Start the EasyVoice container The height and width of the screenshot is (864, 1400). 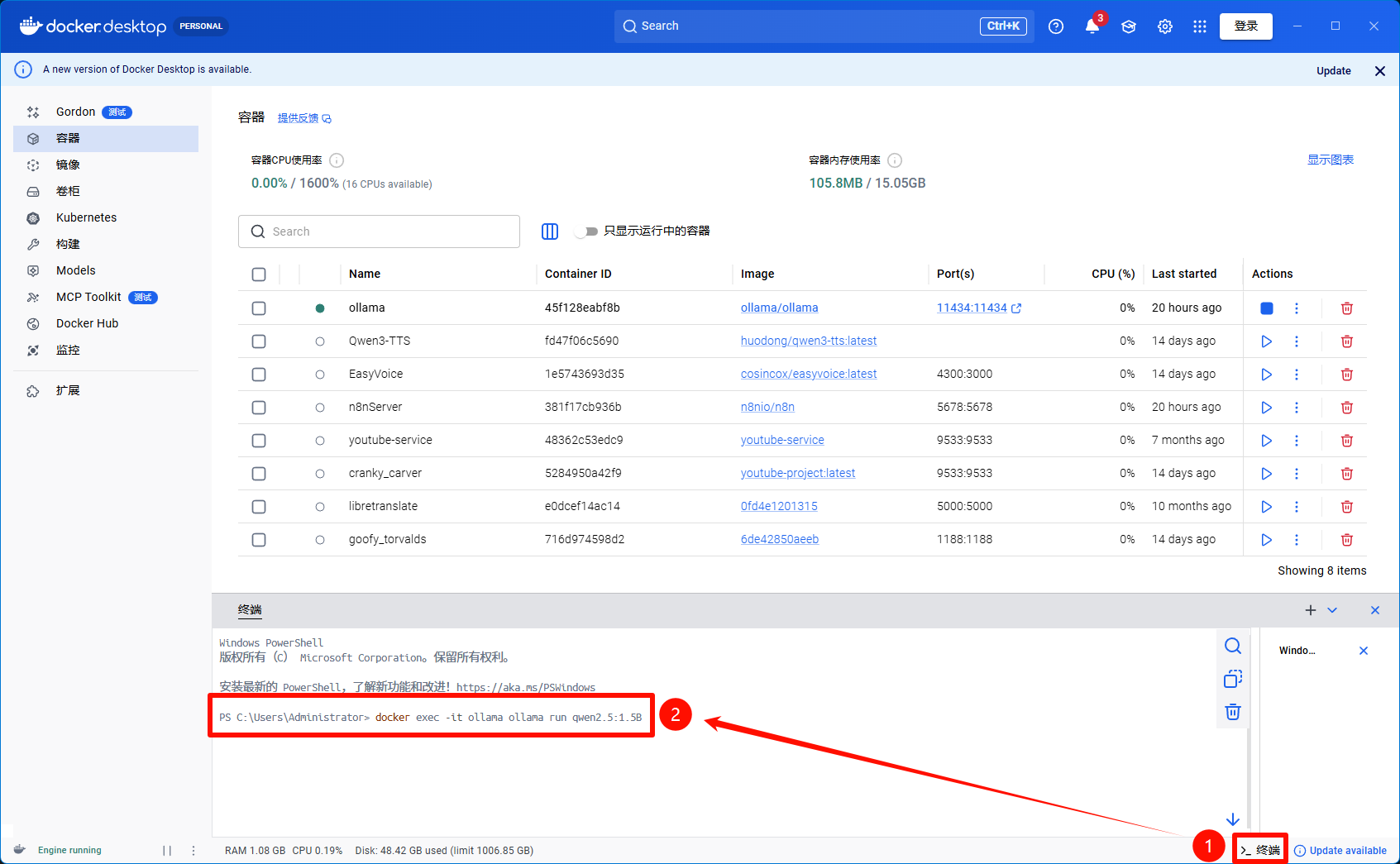tap(1266, 375)
